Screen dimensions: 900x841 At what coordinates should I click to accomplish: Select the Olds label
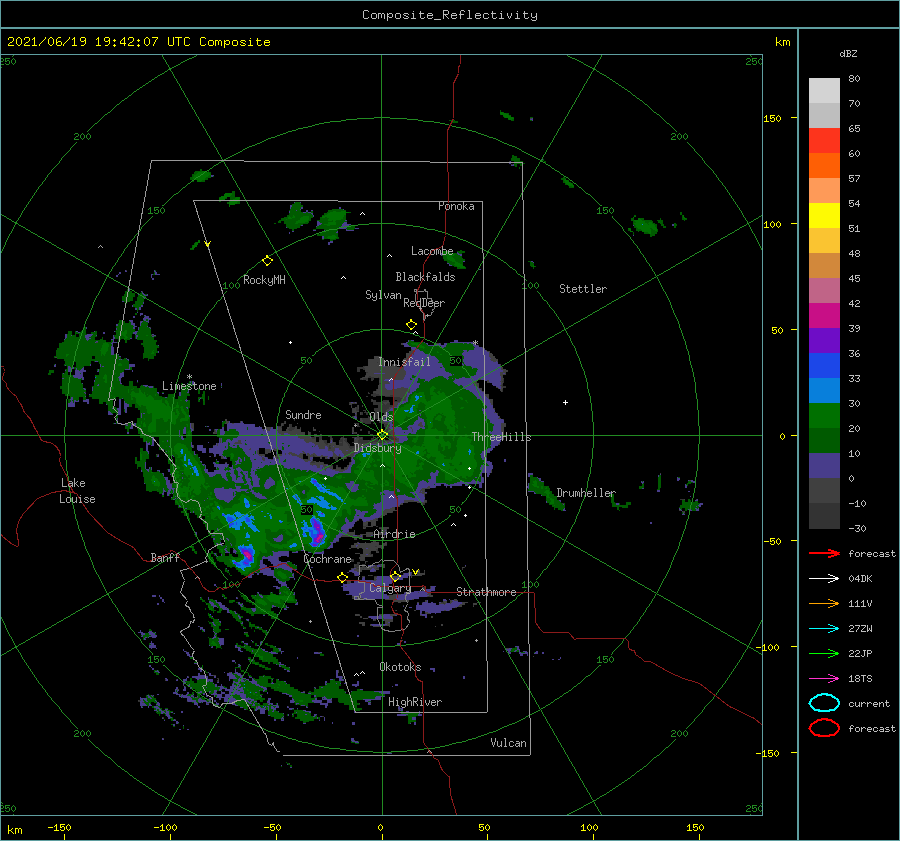[381, 417]
